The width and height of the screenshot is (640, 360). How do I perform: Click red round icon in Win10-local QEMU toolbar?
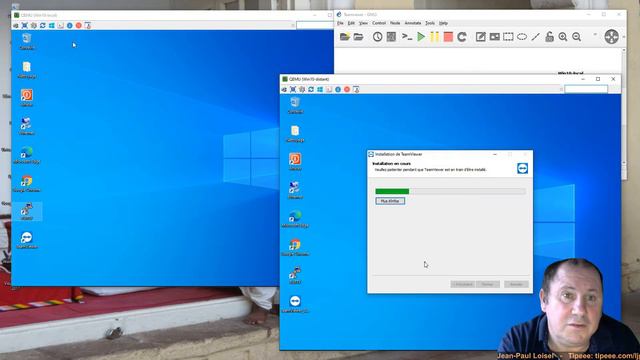tap(79, 25)
